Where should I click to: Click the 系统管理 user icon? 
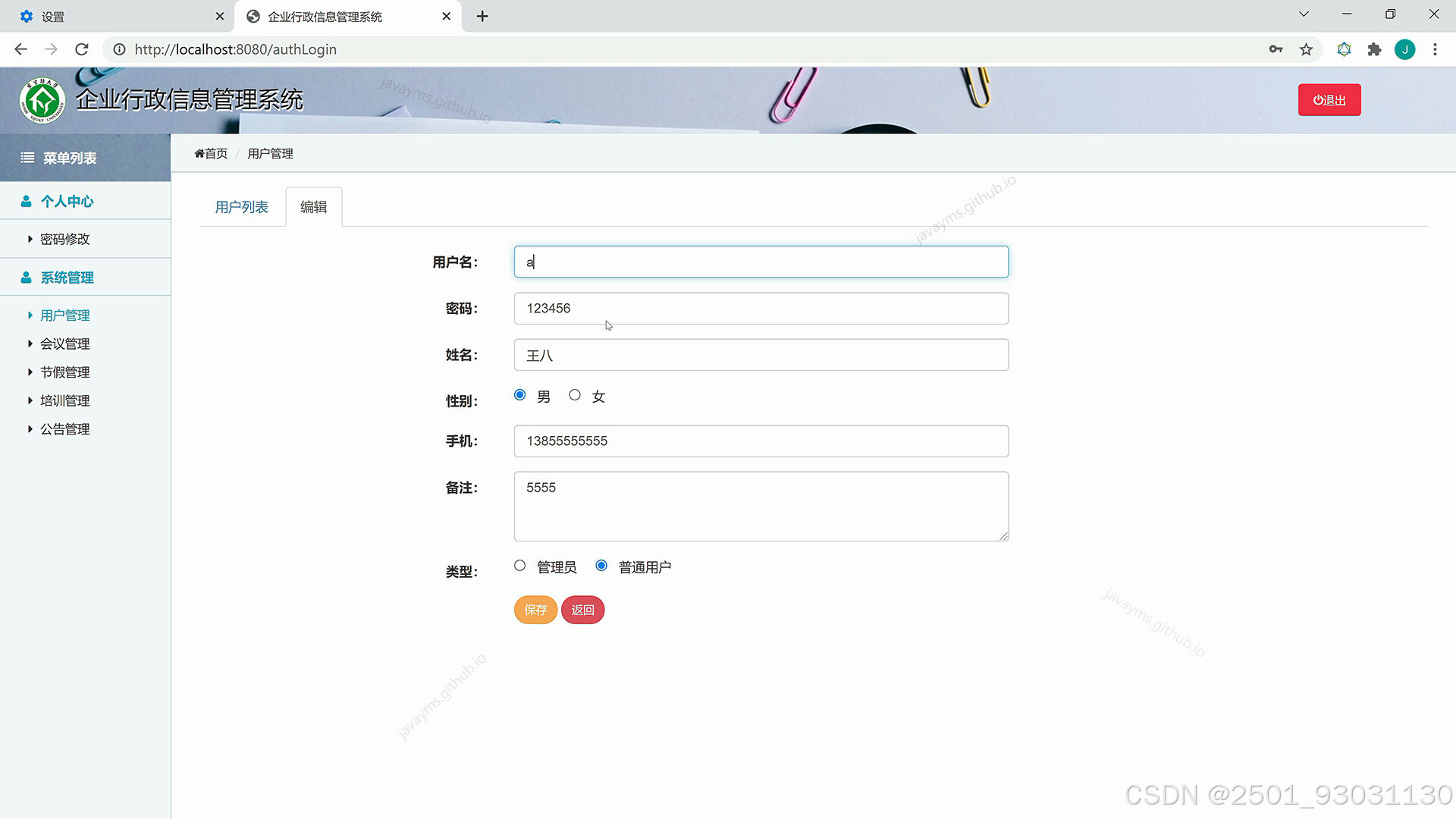26,278
